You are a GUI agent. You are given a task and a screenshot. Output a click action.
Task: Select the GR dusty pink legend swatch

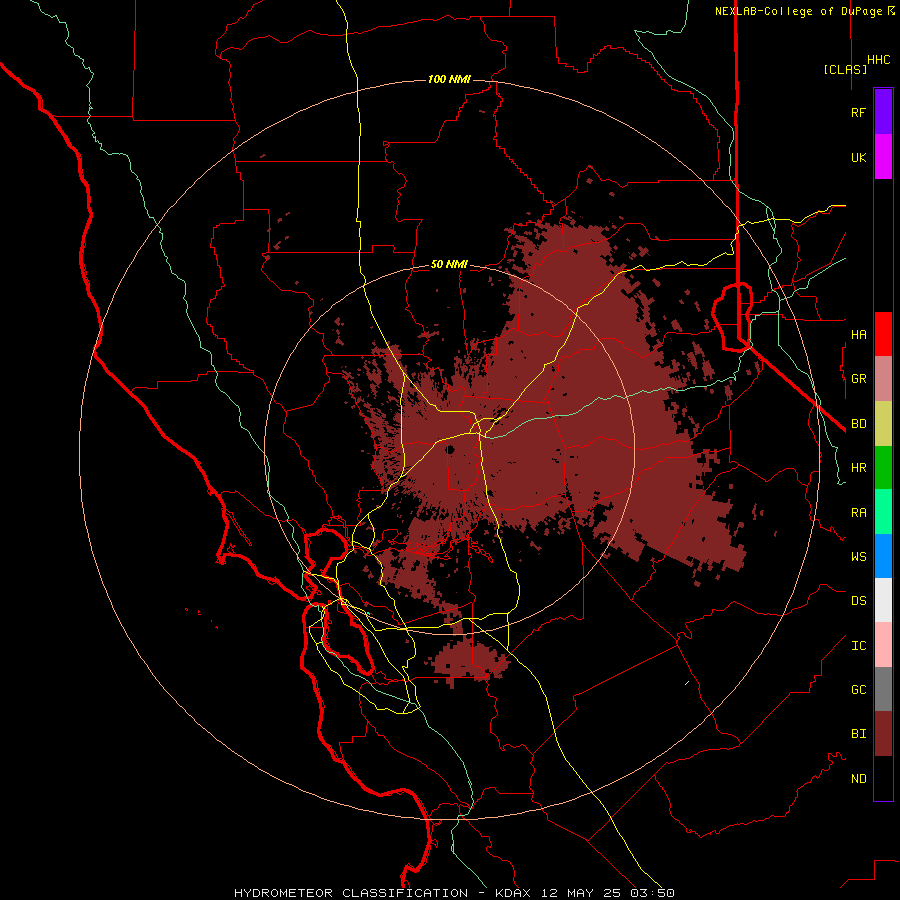(x=883, y=379)
